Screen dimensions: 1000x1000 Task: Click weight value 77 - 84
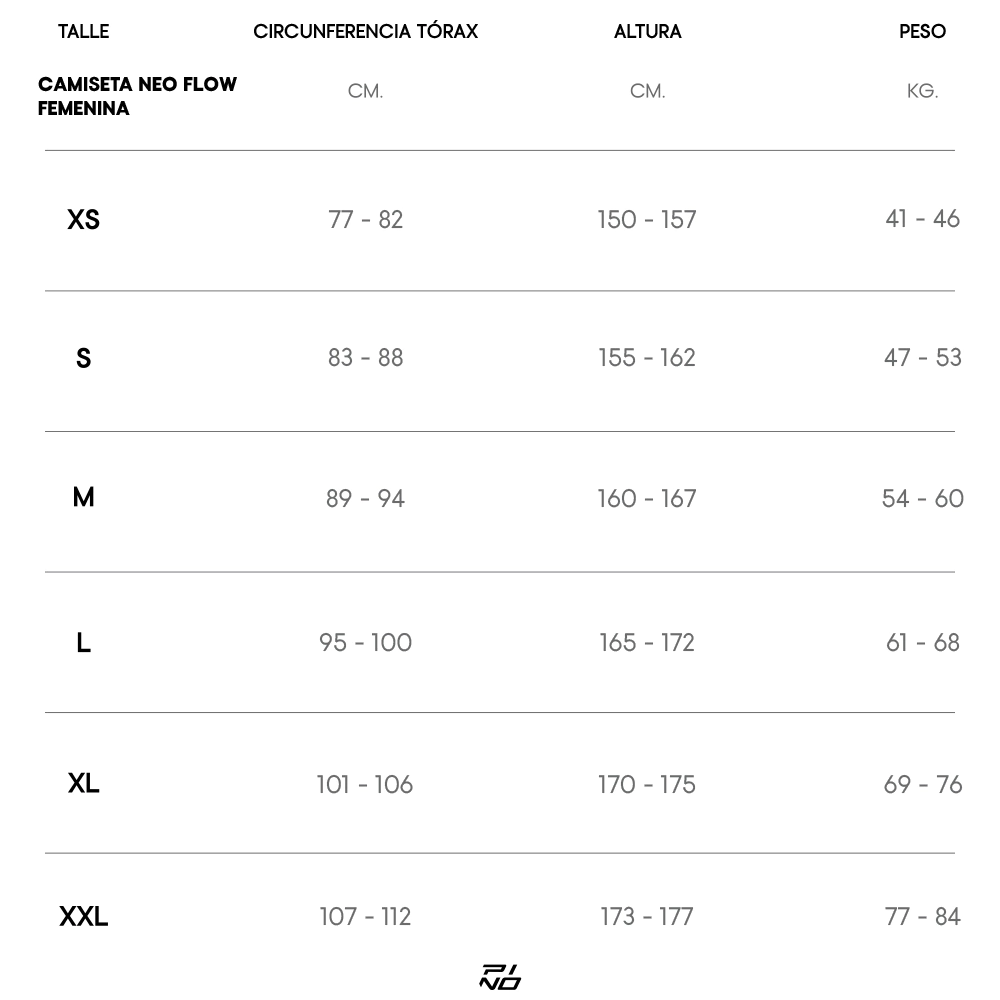[x=922, y=917]
